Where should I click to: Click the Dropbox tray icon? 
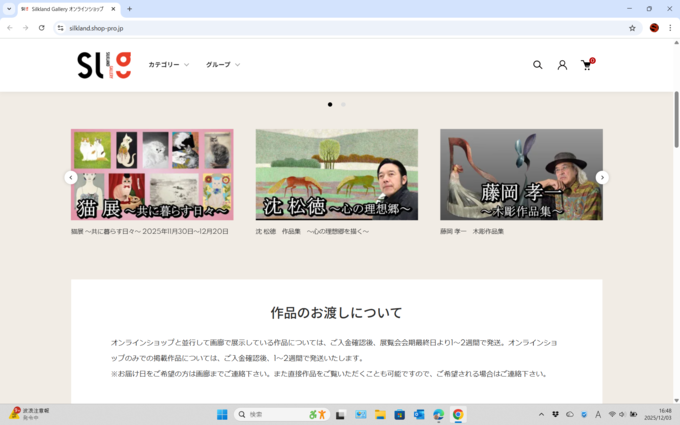pos(555,415)
